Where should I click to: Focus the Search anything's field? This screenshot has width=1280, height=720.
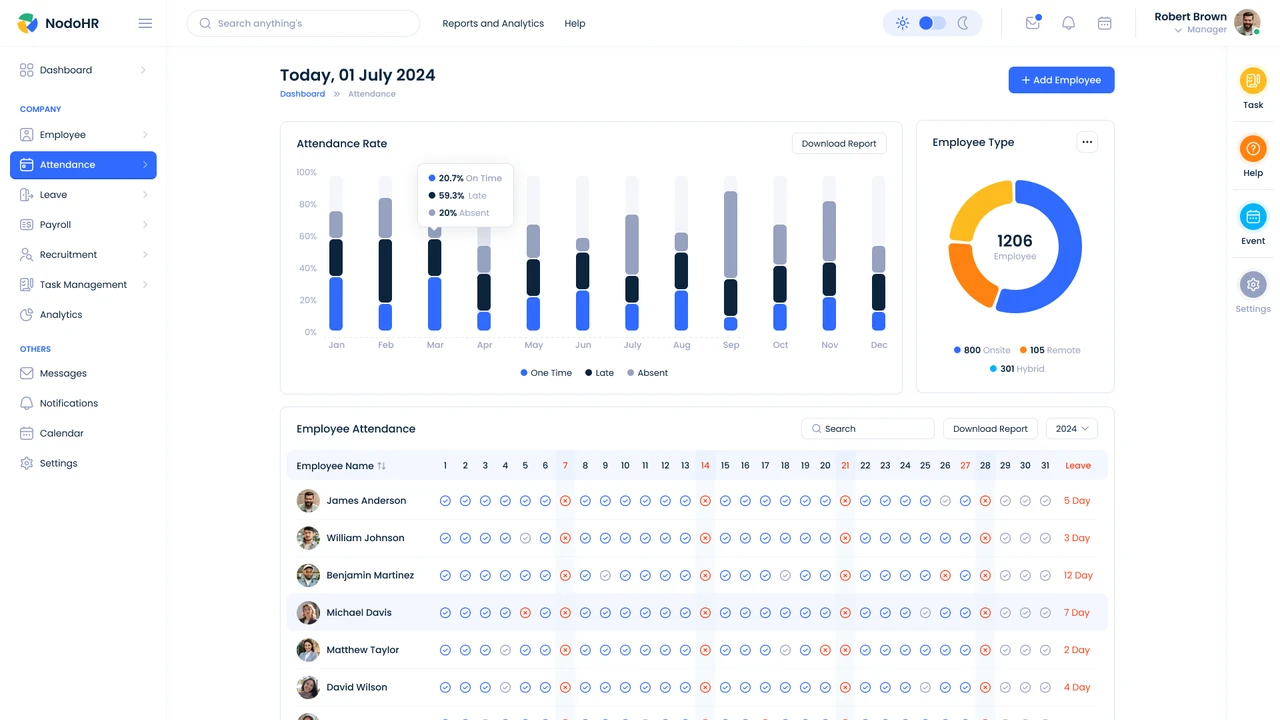tap(303, 23)
